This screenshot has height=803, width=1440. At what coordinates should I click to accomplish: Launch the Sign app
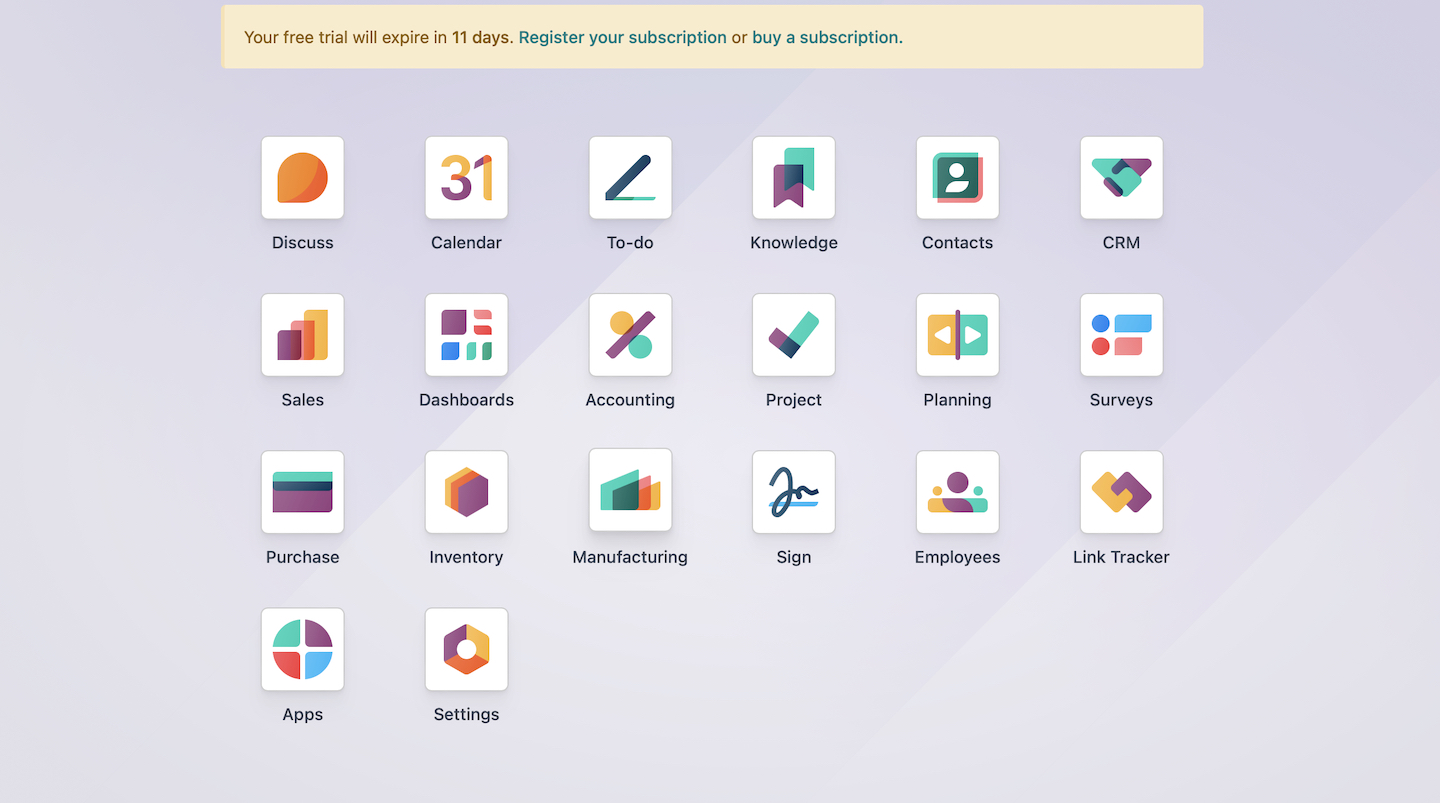coord(793,492)
